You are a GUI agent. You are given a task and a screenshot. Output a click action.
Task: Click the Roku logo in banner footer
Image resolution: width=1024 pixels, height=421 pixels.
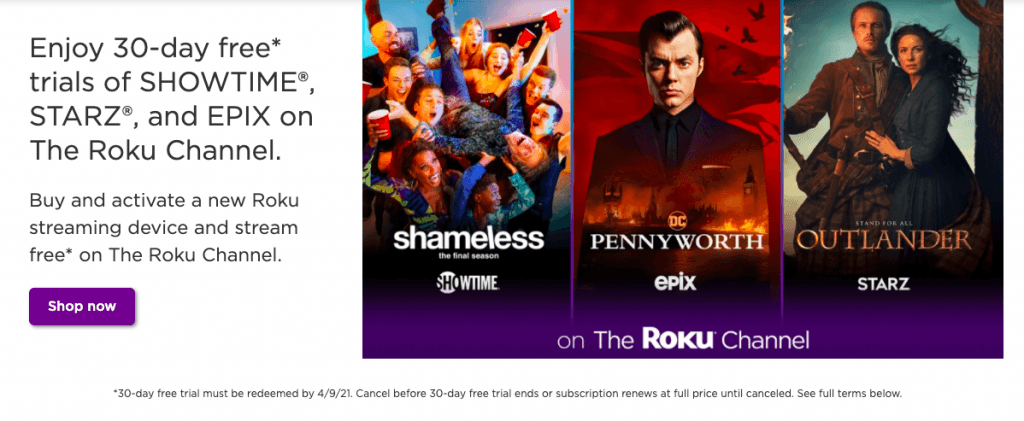679,339
